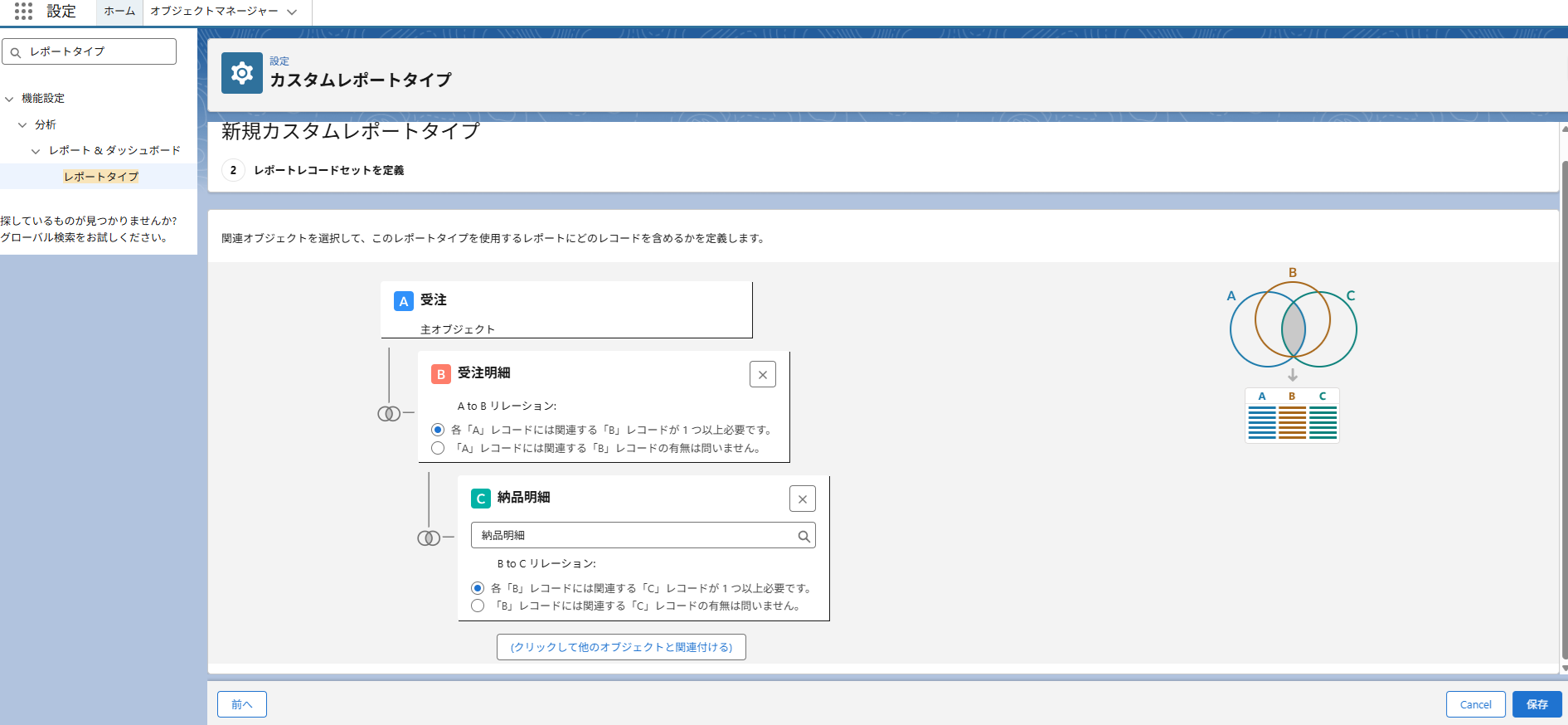
Task: Select 各「A」レコードには関連する「B」レコードが1つ以上必要 radio
Action: [438, 430]
